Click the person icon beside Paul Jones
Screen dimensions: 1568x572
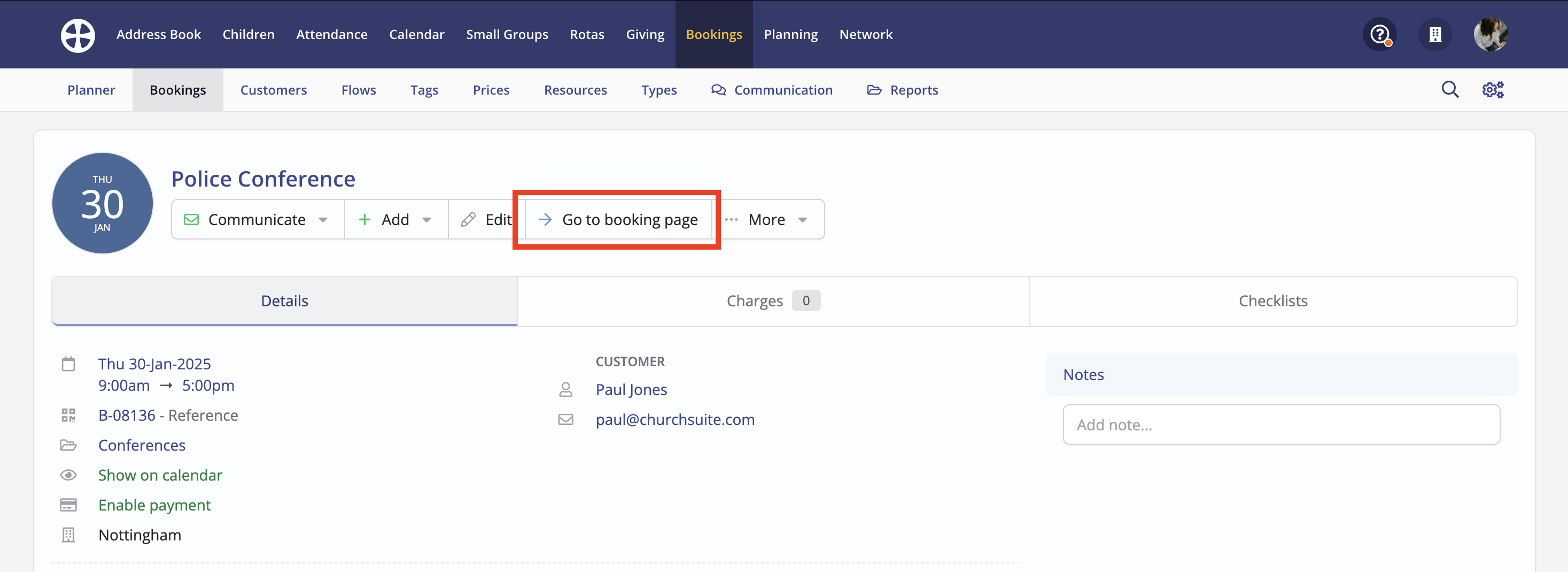[x=565, y=389]
